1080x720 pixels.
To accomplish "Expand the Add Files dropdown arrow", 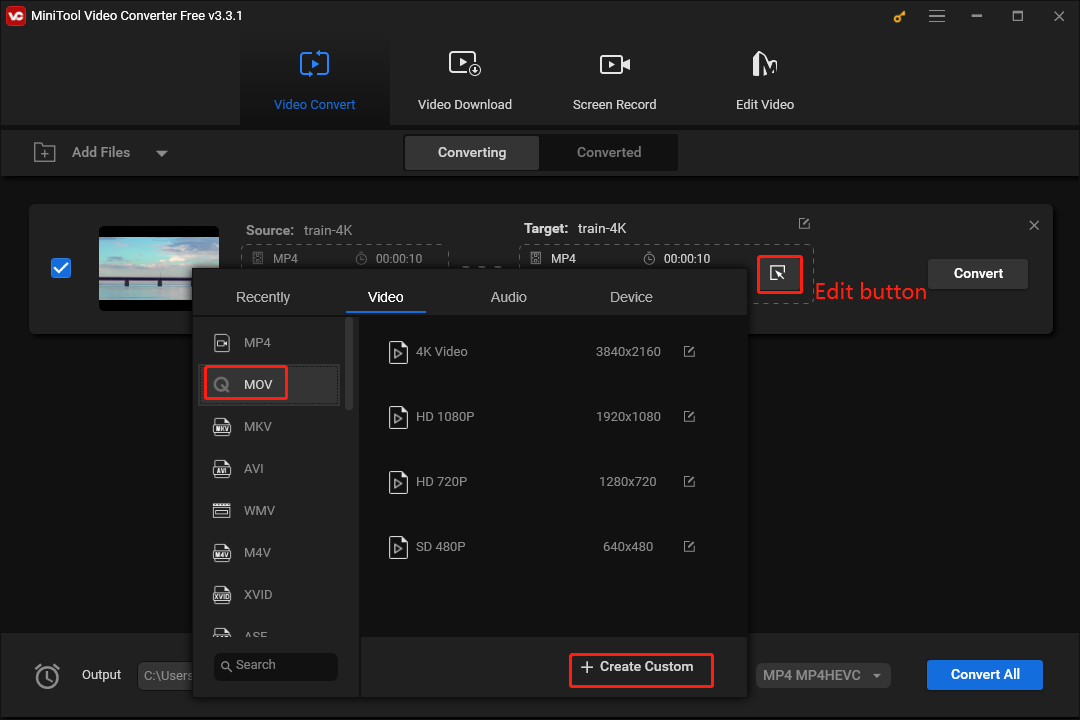I will click(161, 152).
